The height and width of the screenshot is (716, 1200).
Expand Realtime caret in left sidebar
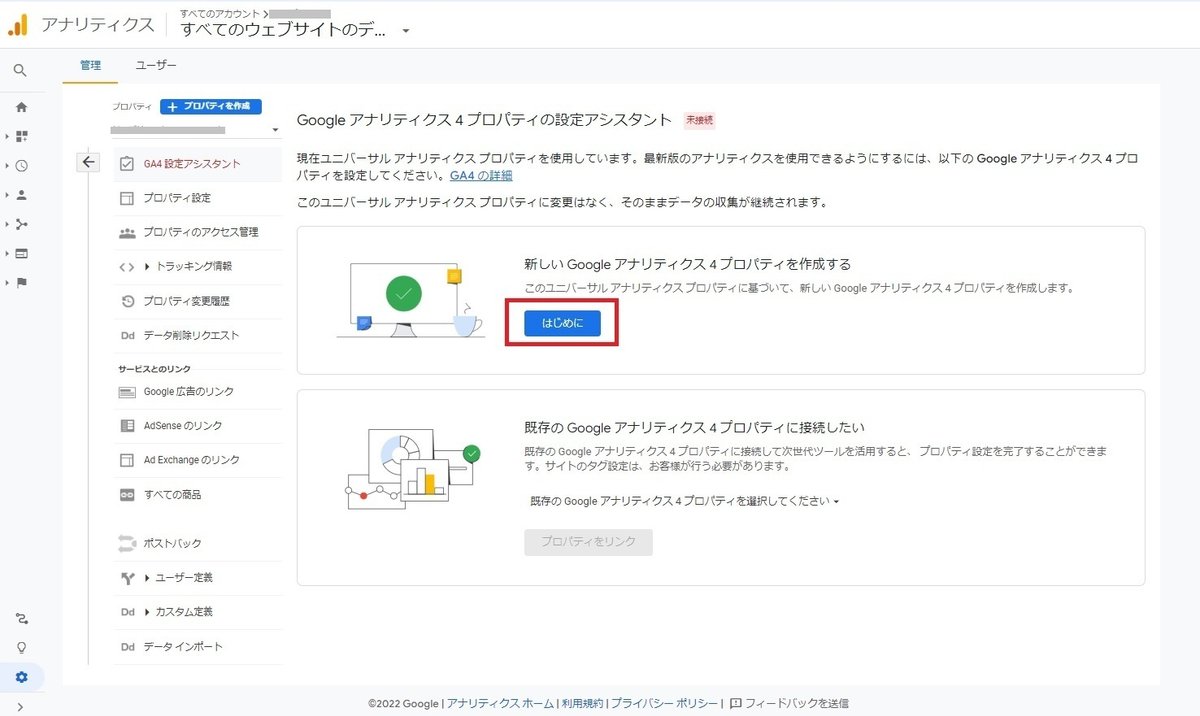(x=8, y=166)
